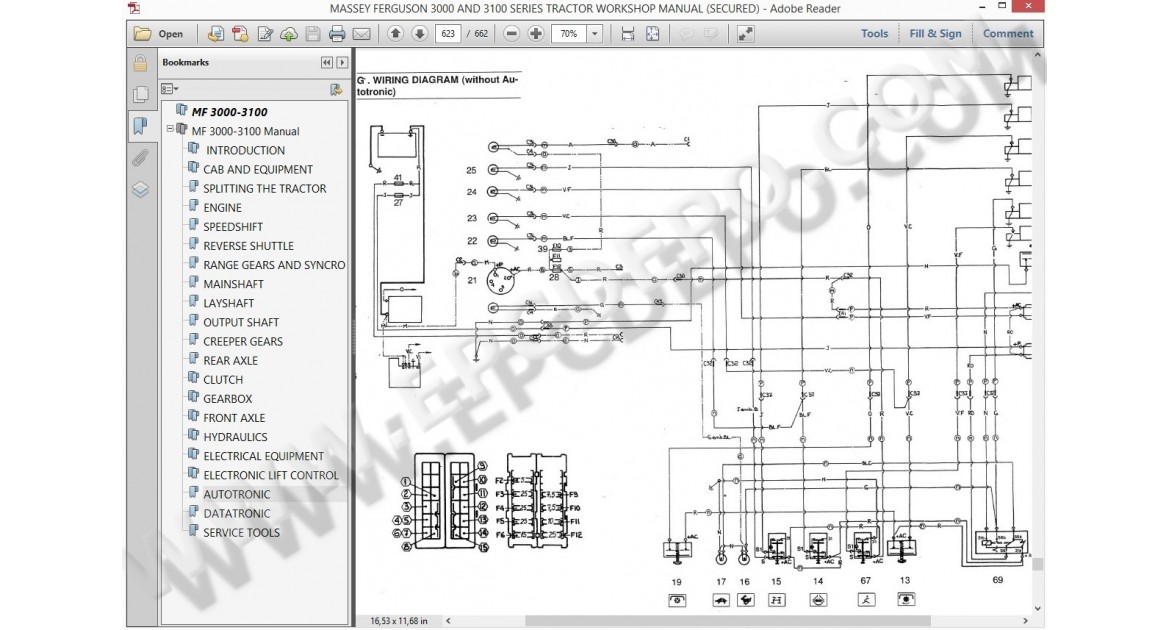Click the 70% zoom level field
This screenshot has width=1170, height=630.
[x=569, y=34]
